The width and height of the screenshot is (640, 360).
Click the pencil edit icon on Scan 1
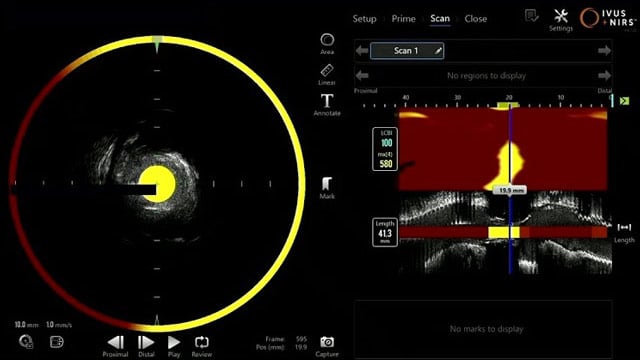tap(438, 51)
